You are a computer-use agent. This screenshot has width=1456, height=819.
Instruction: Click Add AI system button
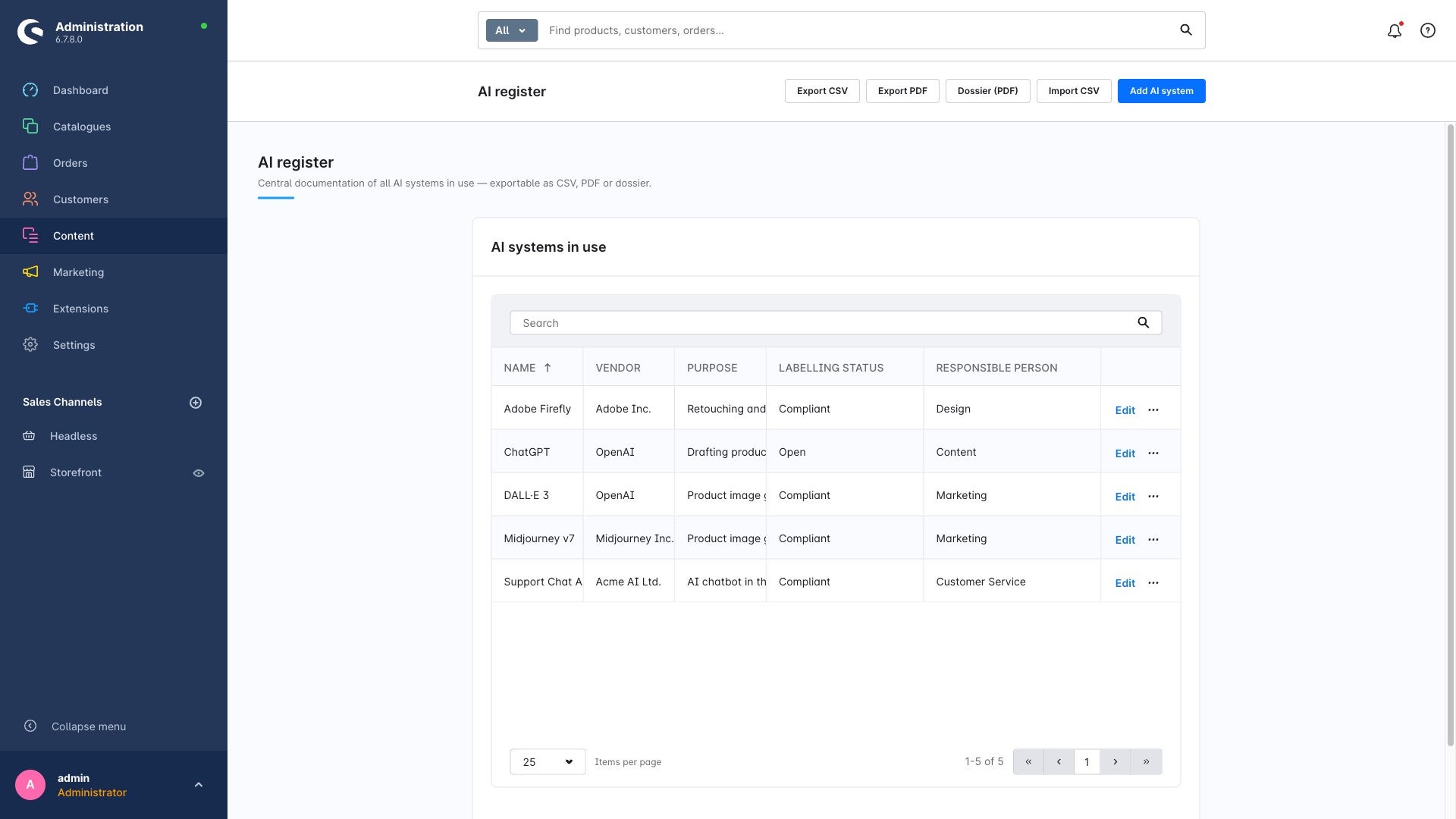1162,91
